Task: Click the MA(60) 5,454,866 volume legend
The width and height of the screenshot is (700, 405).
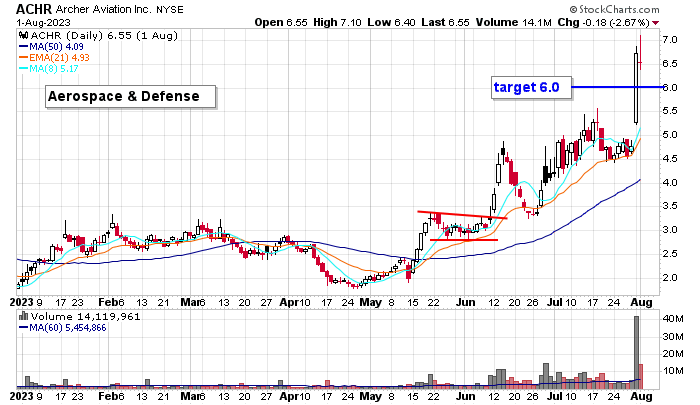Action: coord(62,328)
